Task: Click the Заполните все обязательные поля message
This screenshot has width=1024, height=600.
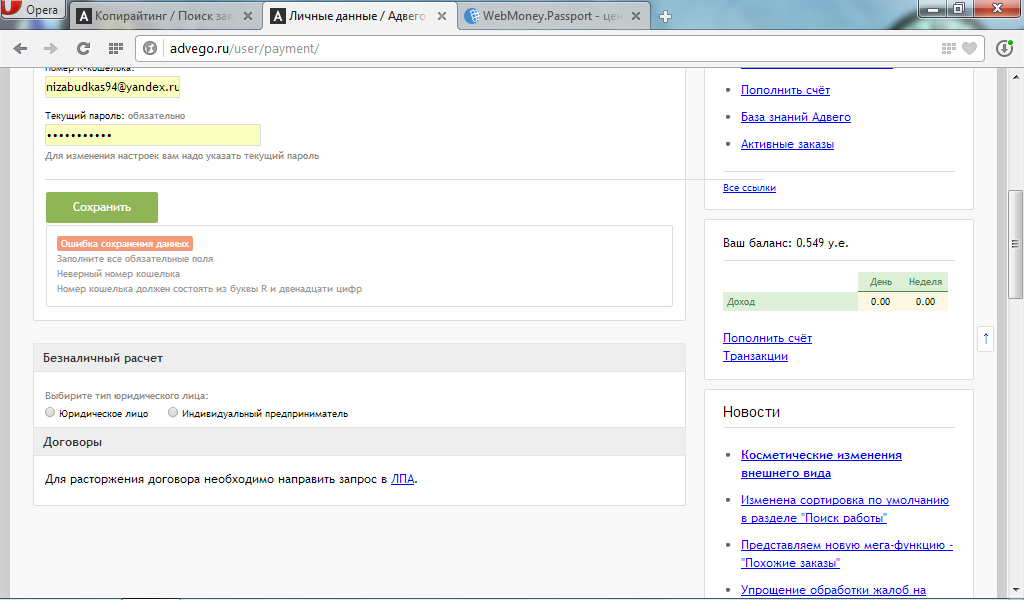Action: coord(135,259)
